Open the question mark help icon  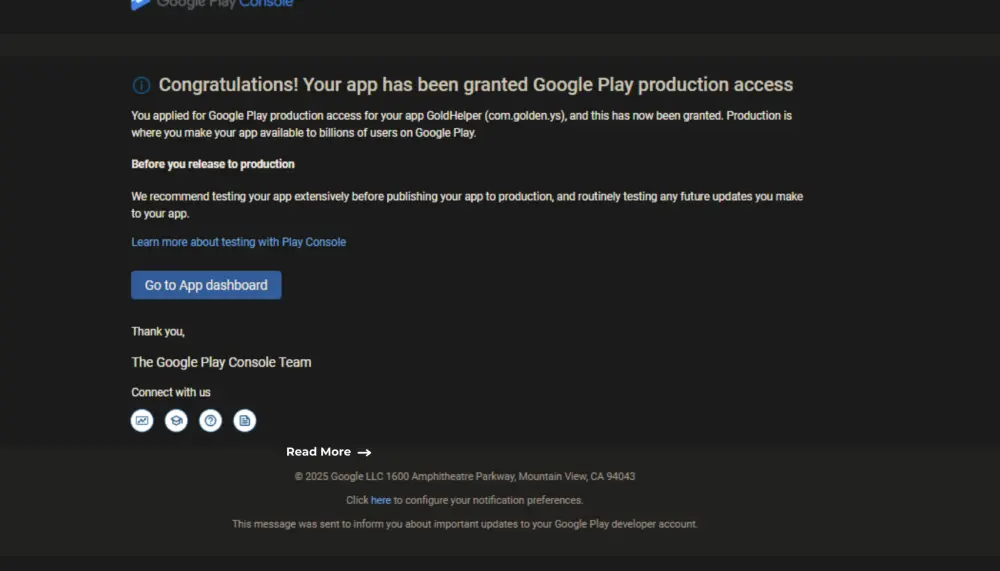click(210, 420)
